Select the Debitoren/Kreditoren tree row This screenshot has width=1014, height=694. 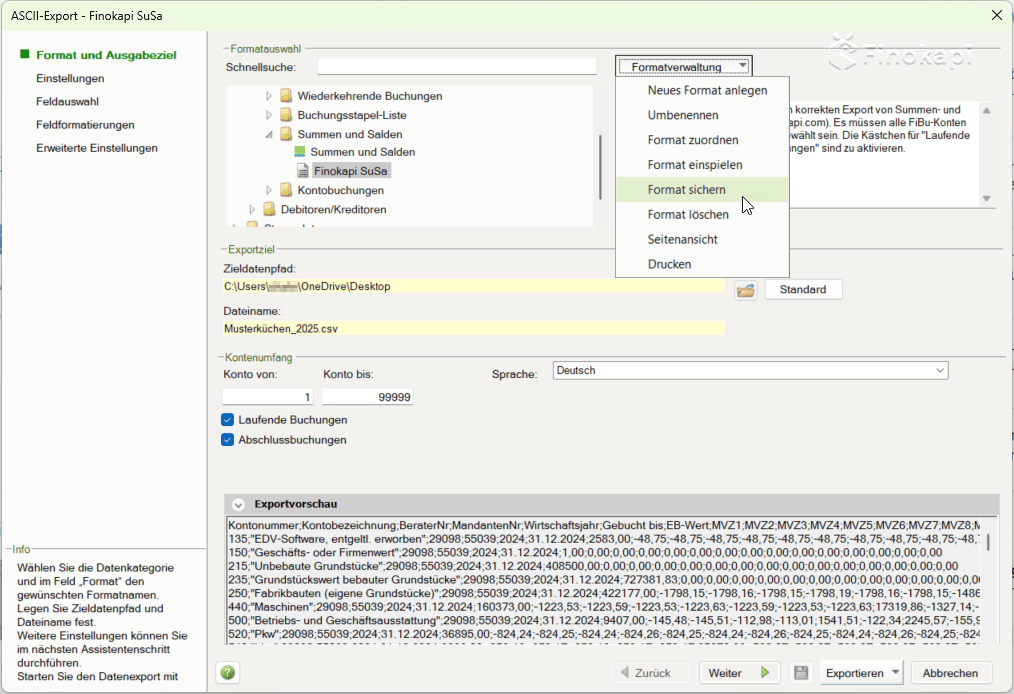pyautogui.click(x=334, y=210)
